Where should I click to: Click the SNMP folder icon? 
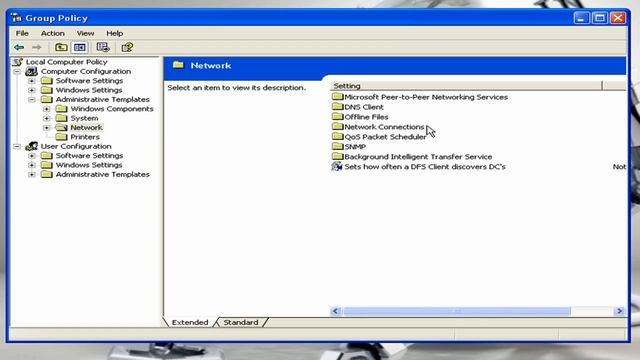point(338,146)
